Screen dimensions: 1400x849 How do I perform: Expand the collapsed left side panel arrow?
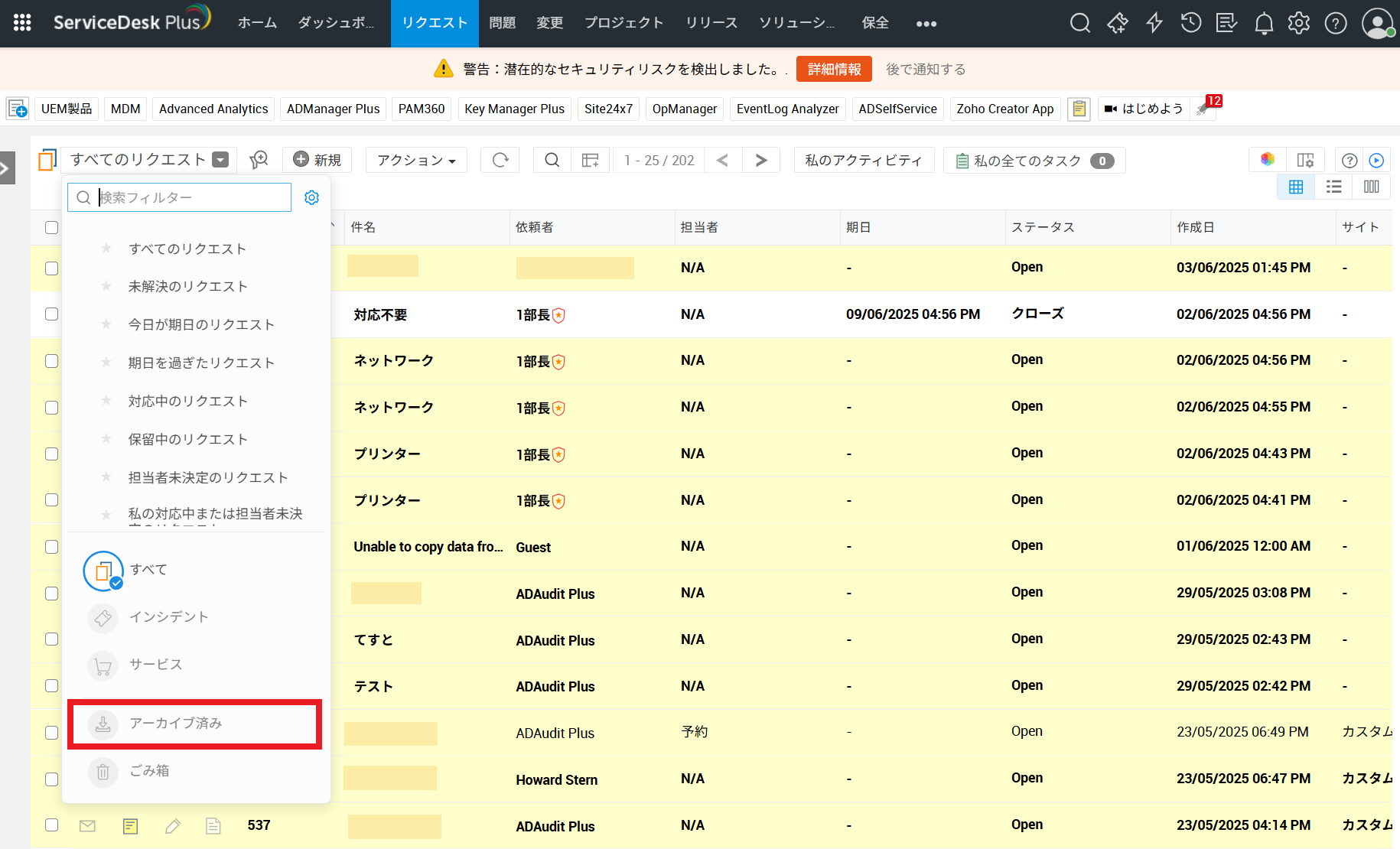tap(7, 168)
